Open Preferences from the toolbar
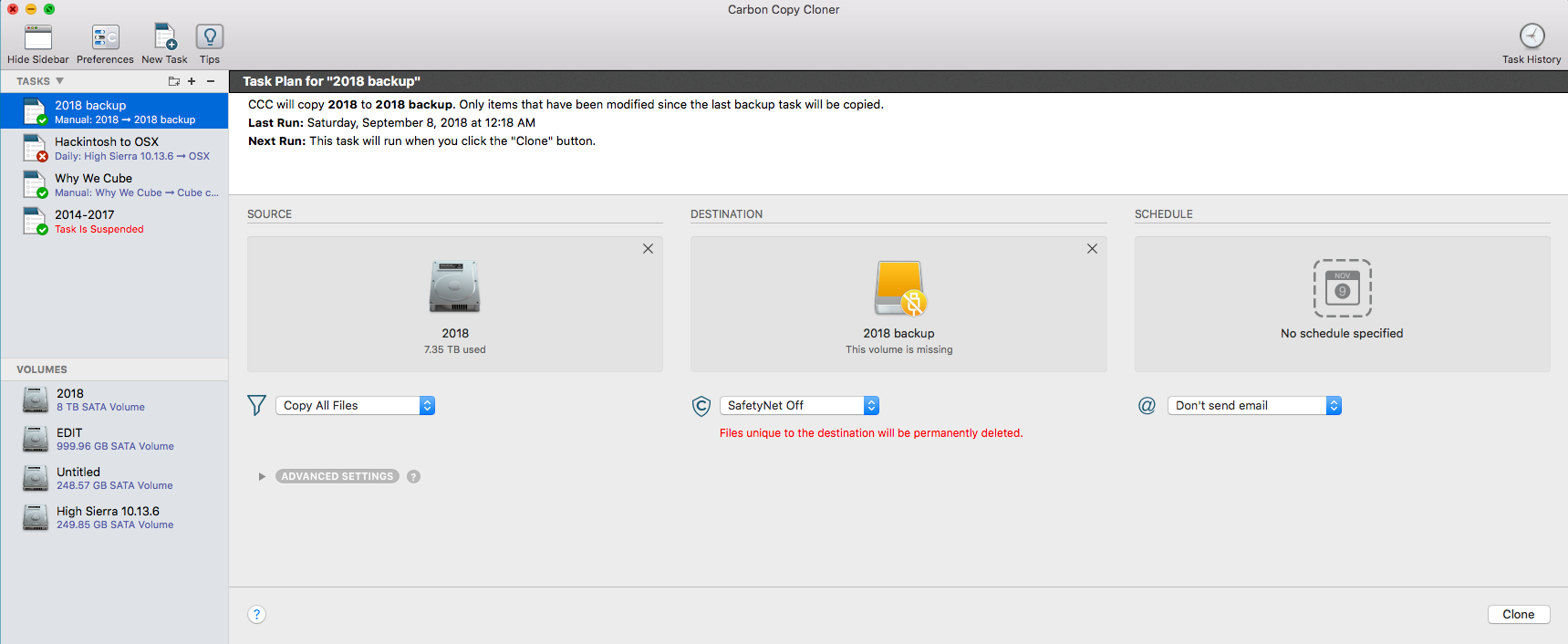The image size is (1568, 644). pyautogui.click(x=105, y=37)
